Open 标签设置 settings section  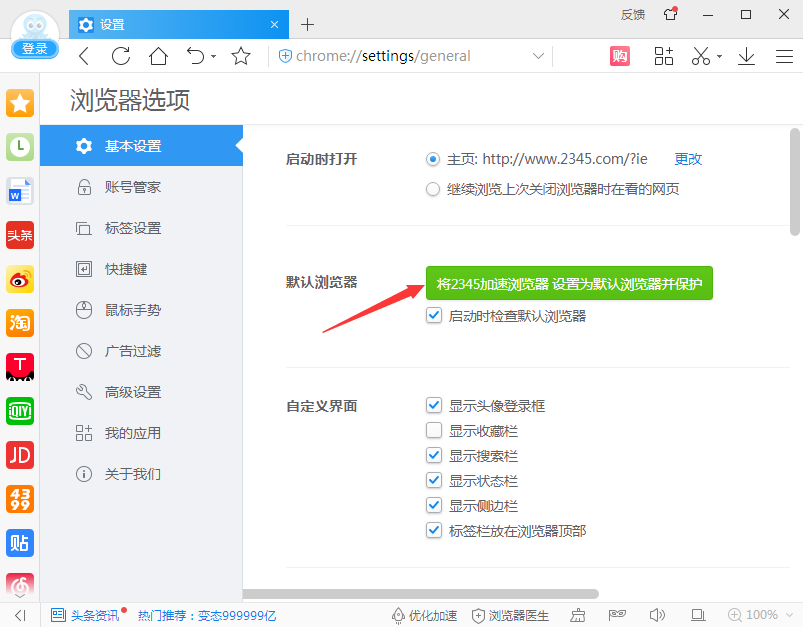141,228
